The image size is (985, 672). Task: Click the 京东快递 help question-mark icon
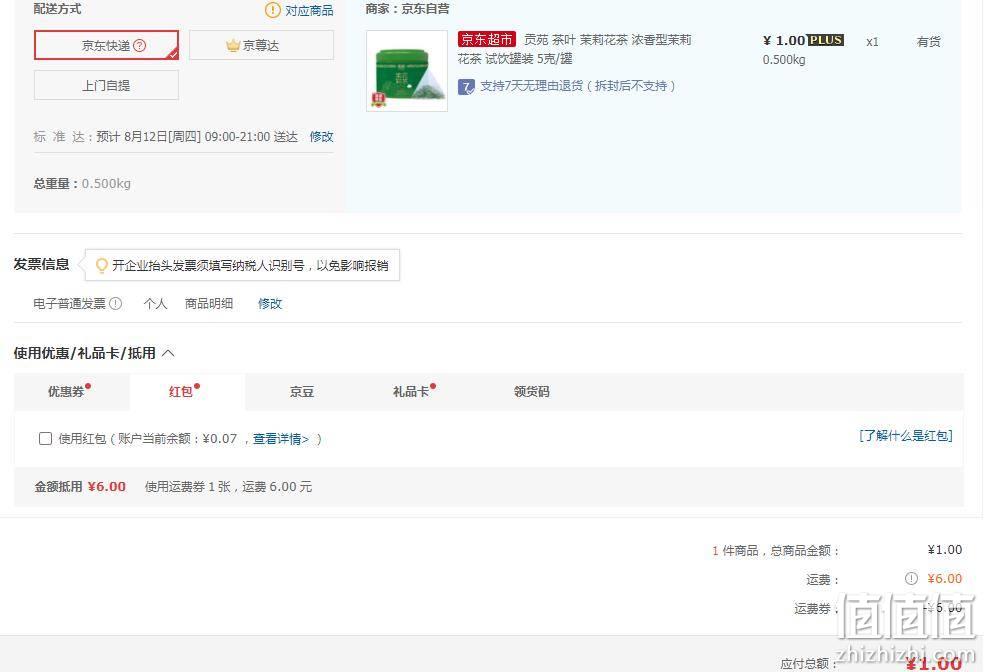point(140,45)
